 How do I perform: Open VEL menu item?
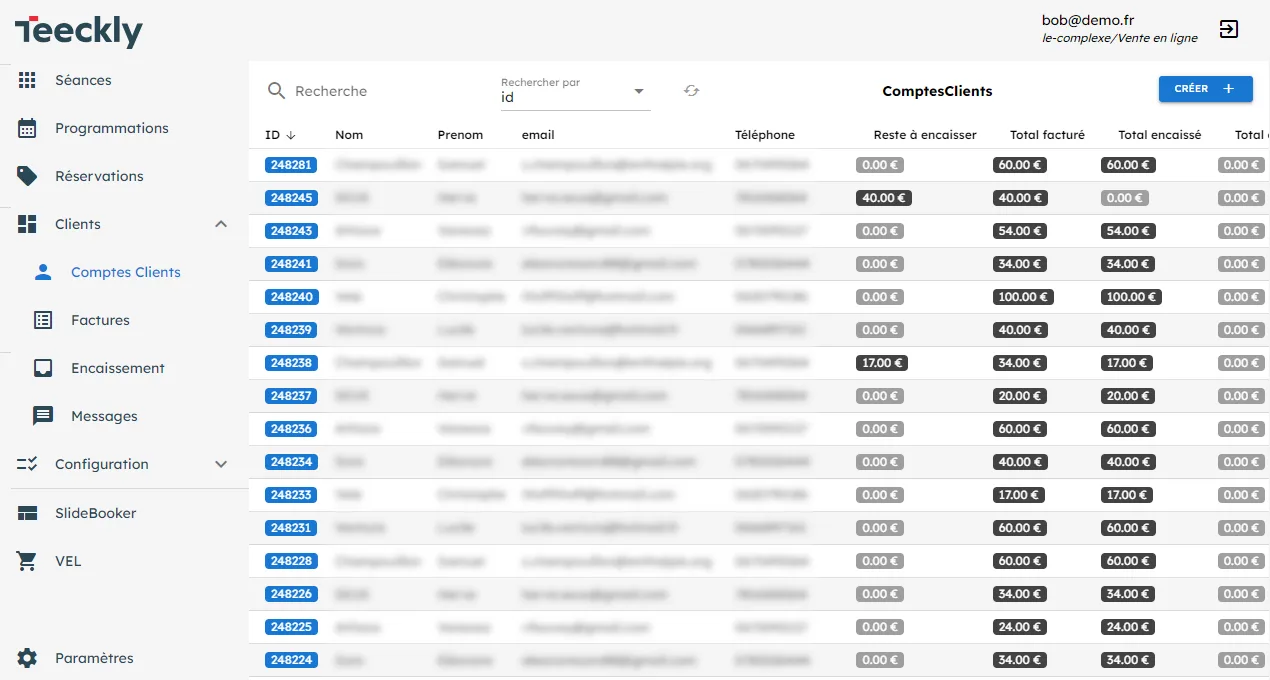(x=68, y=561)
